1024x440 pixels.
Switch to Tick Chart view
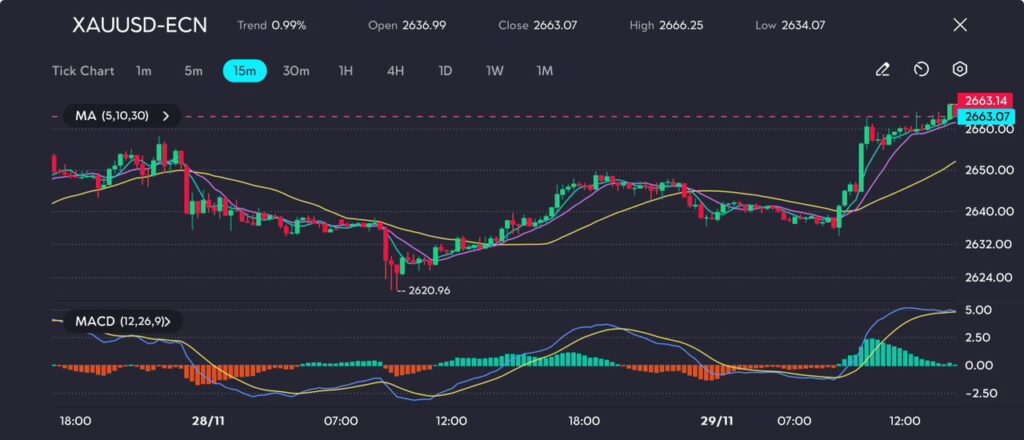click(x=83, y=71)
